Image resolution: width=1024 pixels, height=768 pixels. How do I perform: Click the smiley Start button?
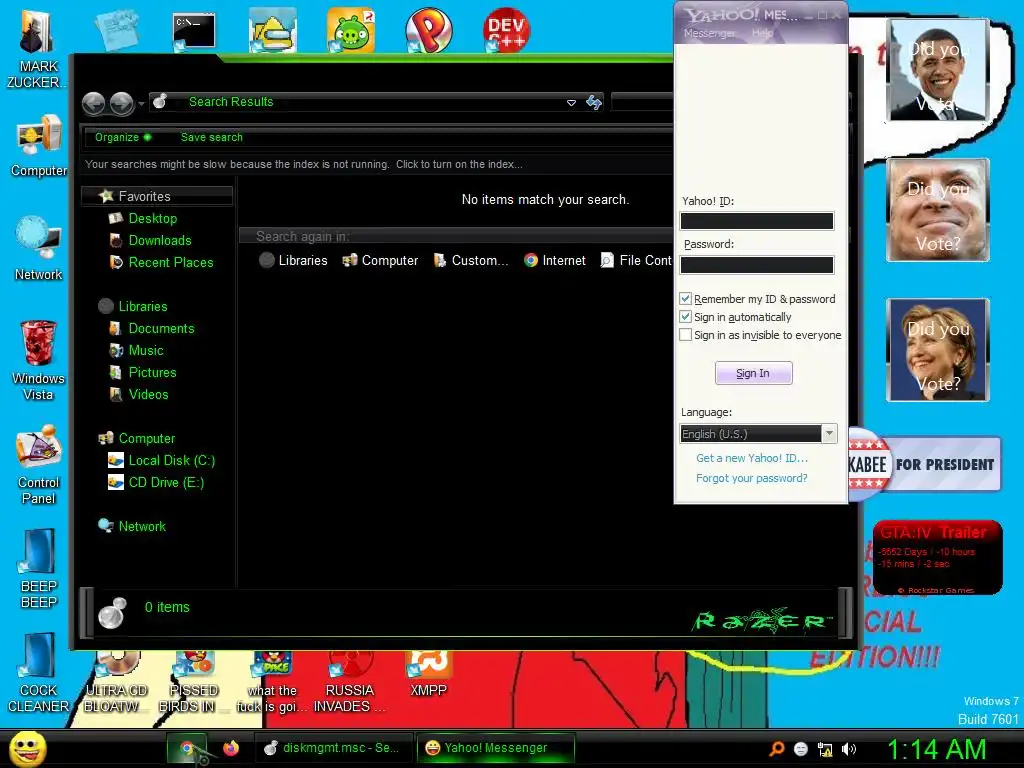[x=27, y=748]
